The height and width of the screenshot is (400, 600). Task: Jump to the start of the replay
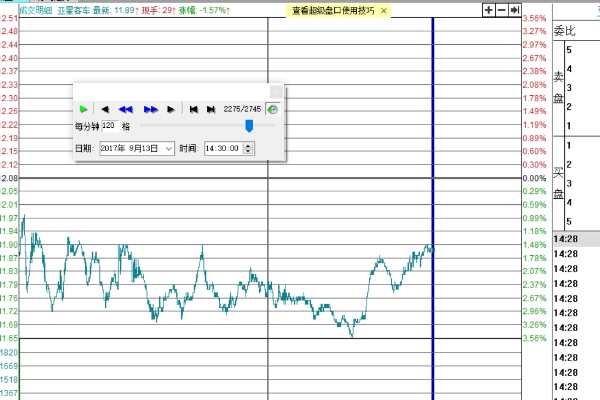193,109
